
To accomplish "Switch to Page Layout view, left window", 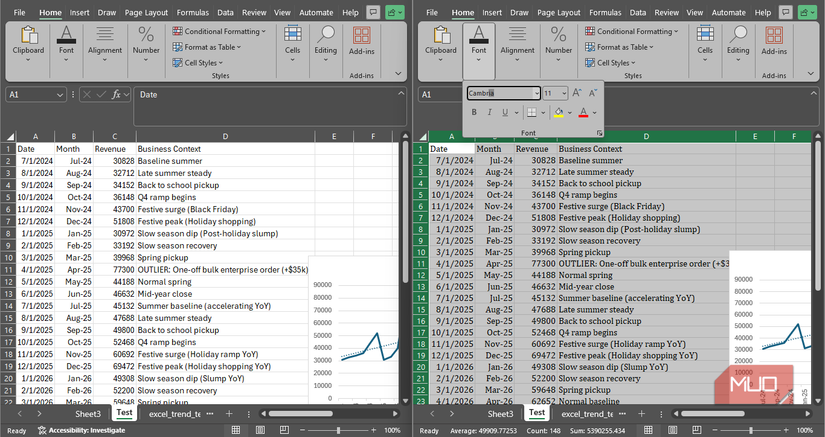I will pos(260,430).
